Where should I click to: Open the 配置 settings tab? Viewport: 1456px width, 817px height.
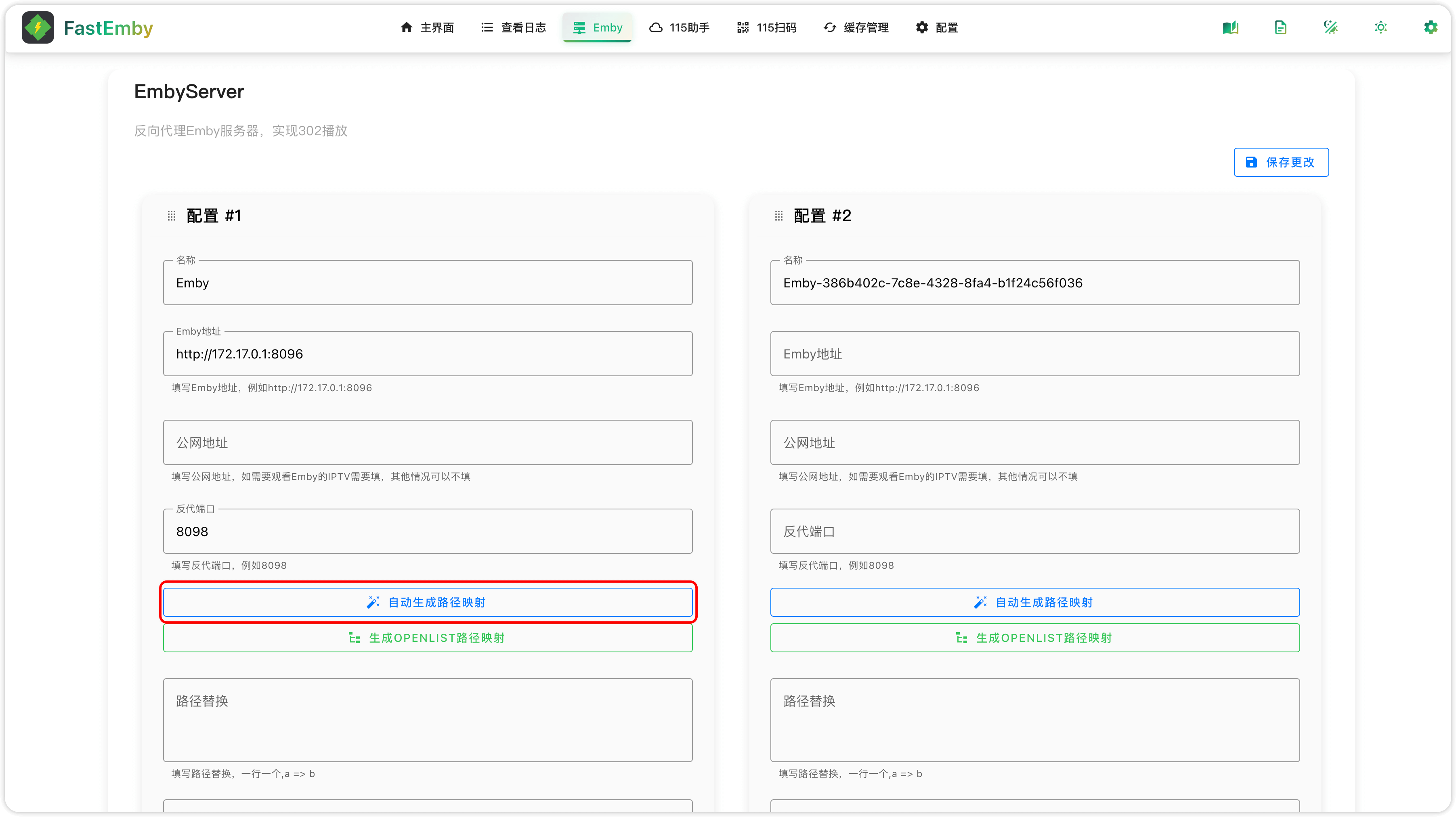(937, 27)
